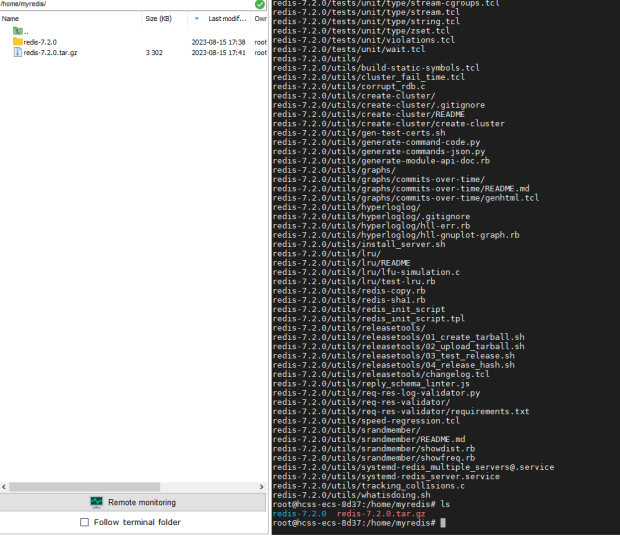Sort files by Name column
The image size is (620, 538).
10,19
